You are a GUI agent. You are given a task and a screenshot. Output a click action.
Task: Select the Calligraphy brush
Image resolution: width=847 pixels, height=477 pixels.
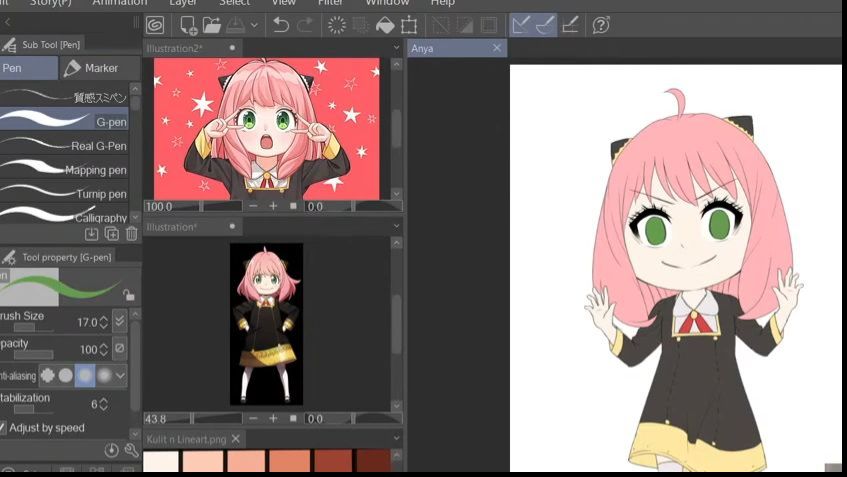(64, 216)
